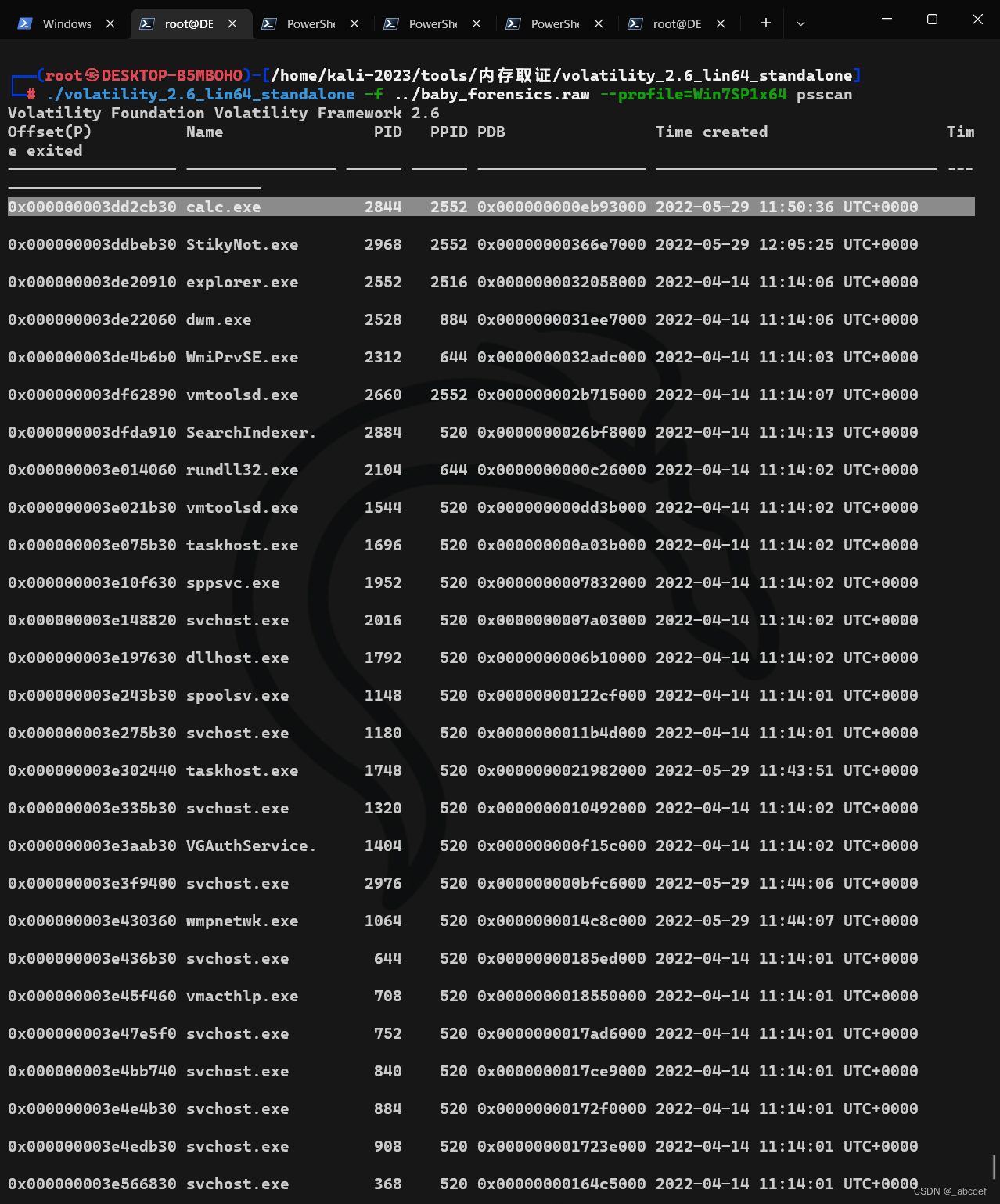Click PDB value 0x0000000032adc000
The width and height of the screenshot is (1000, 1204).
click(x=562, y=357)
